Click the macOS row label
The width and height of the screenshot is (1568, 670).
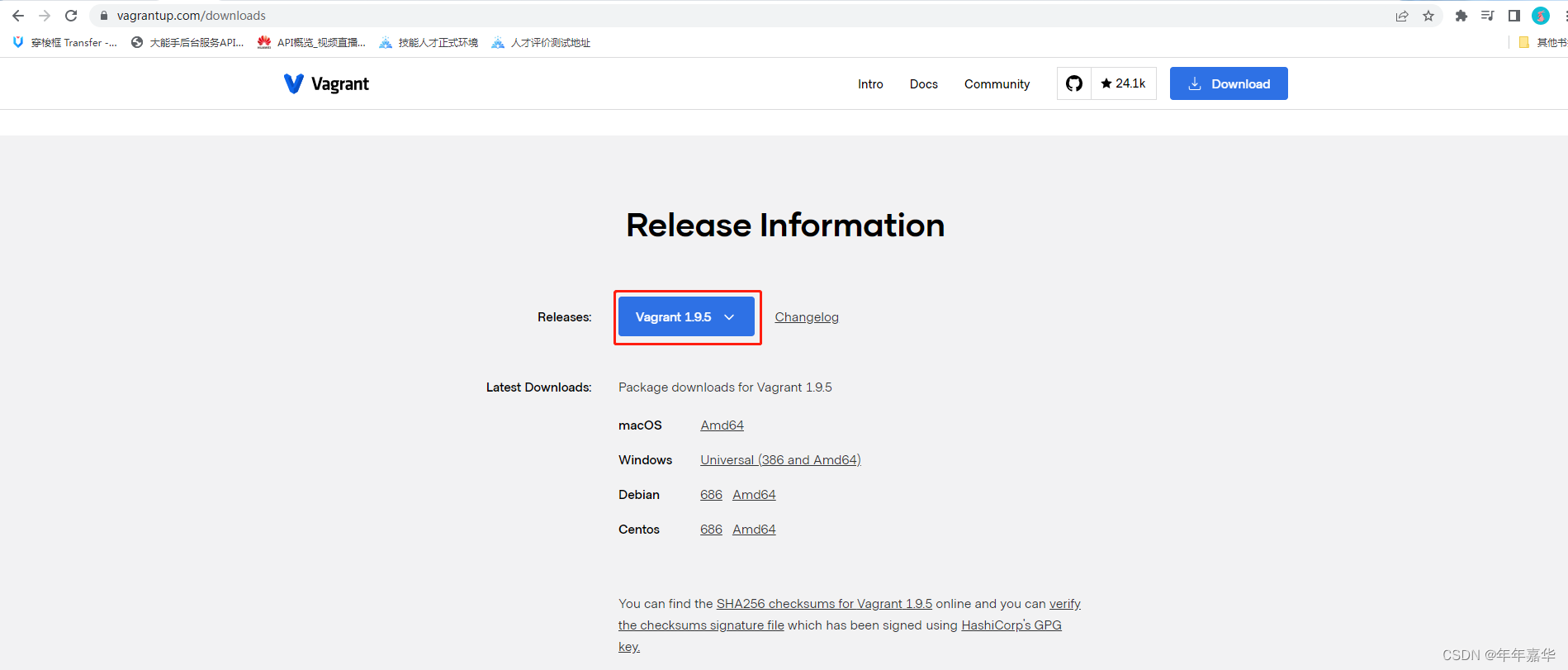[x=640, y=425]
